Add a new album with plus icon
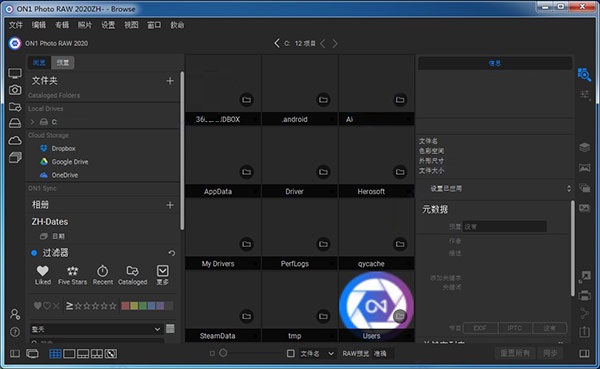 tap(170, 205)
